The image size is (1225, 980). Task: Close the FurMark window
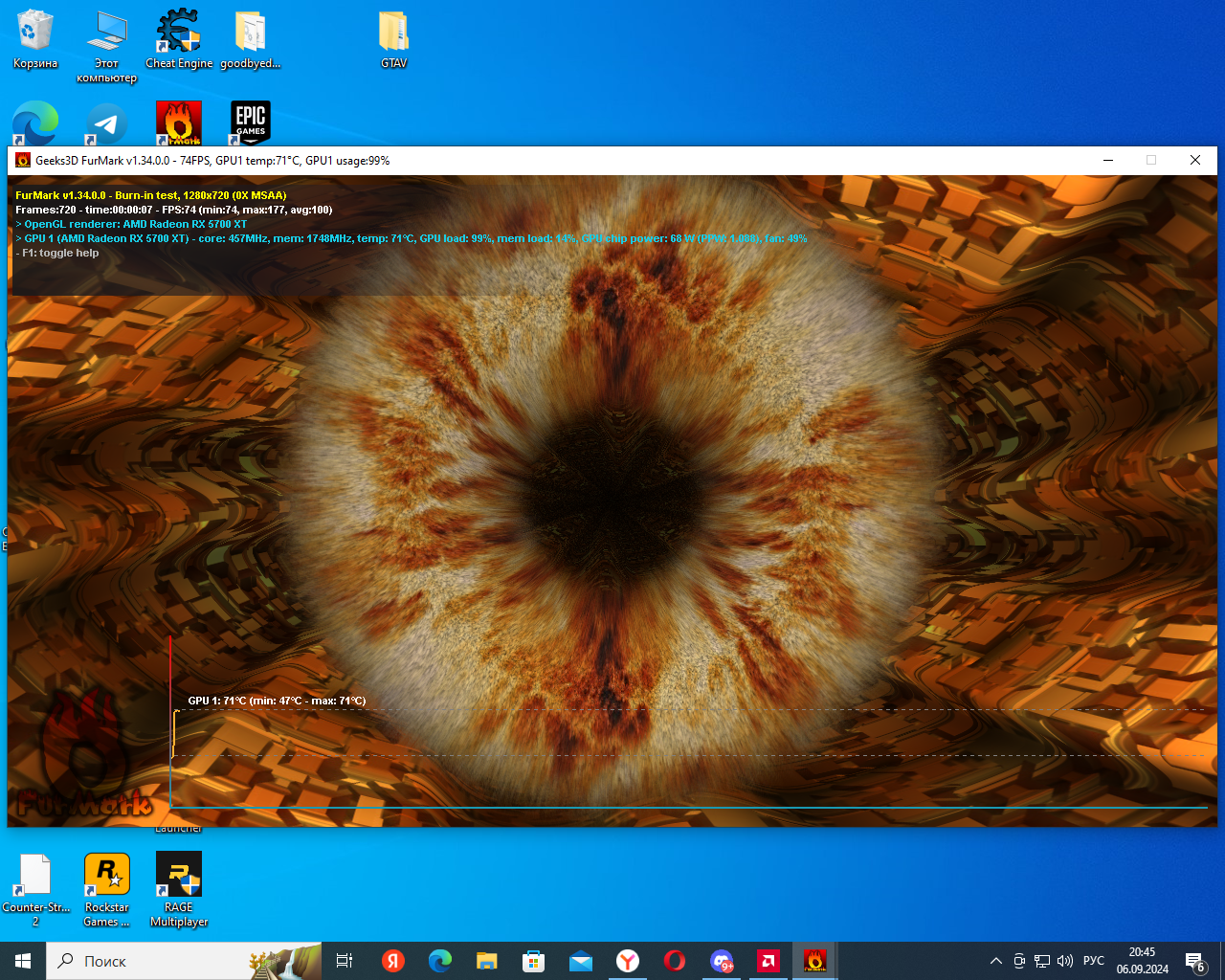coord(1195,160)
